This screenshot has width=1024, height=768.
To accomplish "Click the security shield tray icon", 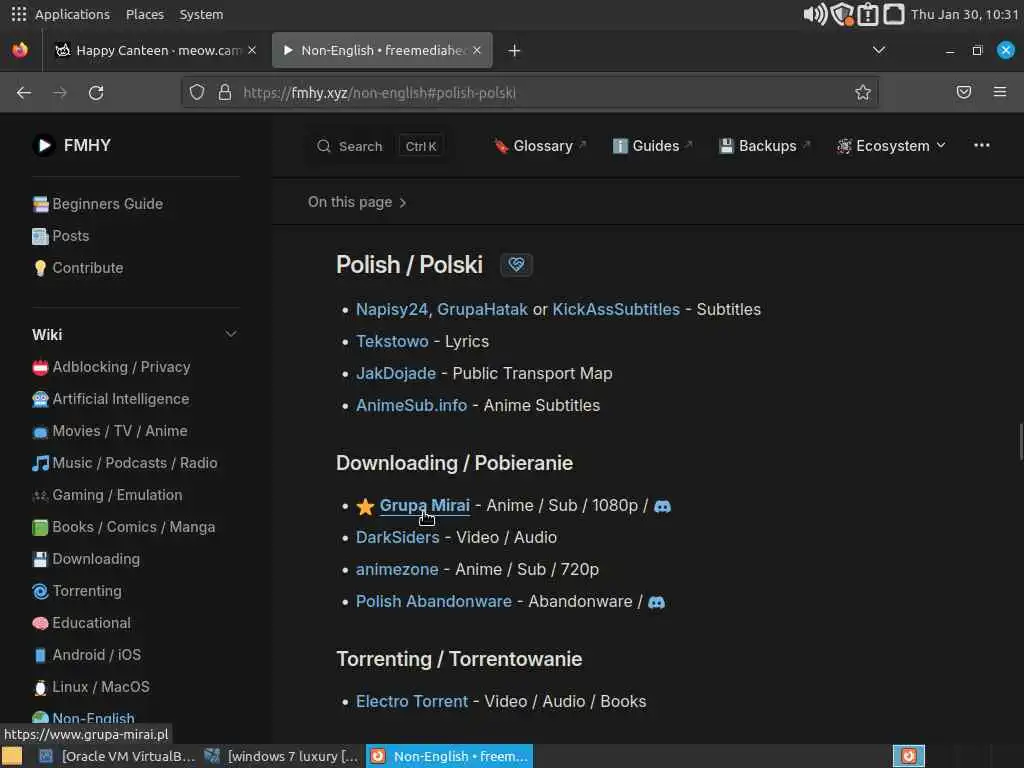I will coord(842,14).
